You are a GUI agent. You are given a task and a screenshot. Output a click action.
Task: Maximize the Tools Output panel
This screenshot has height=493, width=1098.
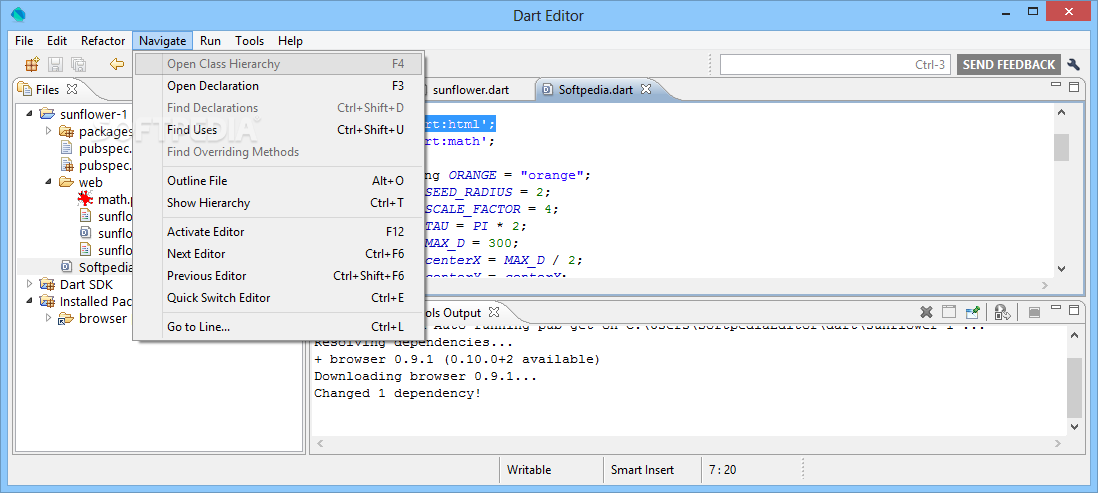pyautogui.click(x=1073, y=310)
